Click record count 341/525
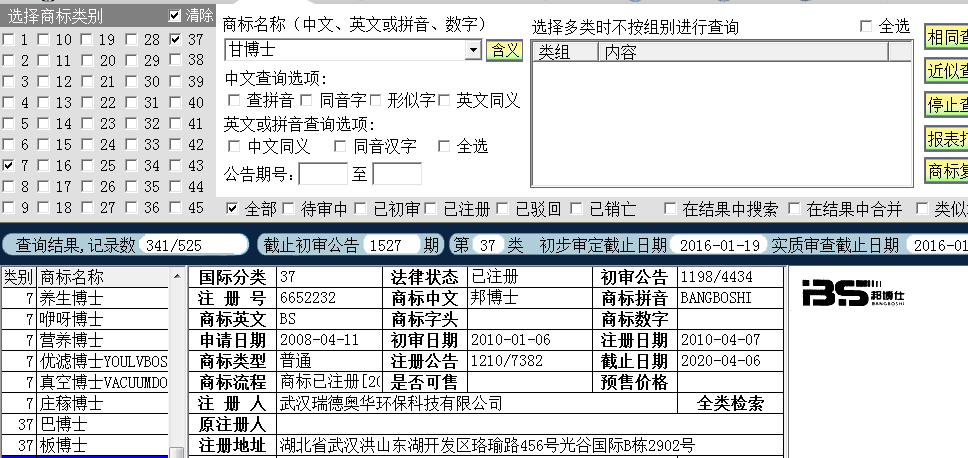 (191, 245)
